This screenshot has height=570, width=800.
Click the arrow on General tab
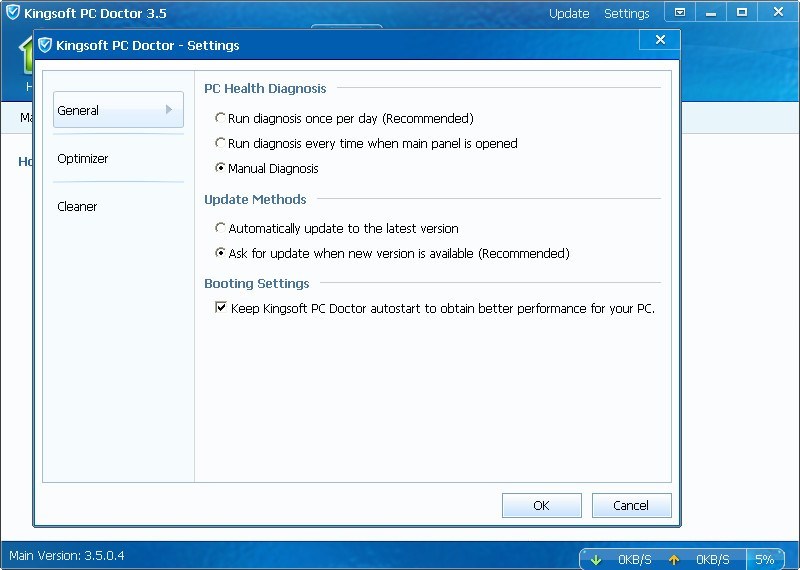tap(169, 109)
